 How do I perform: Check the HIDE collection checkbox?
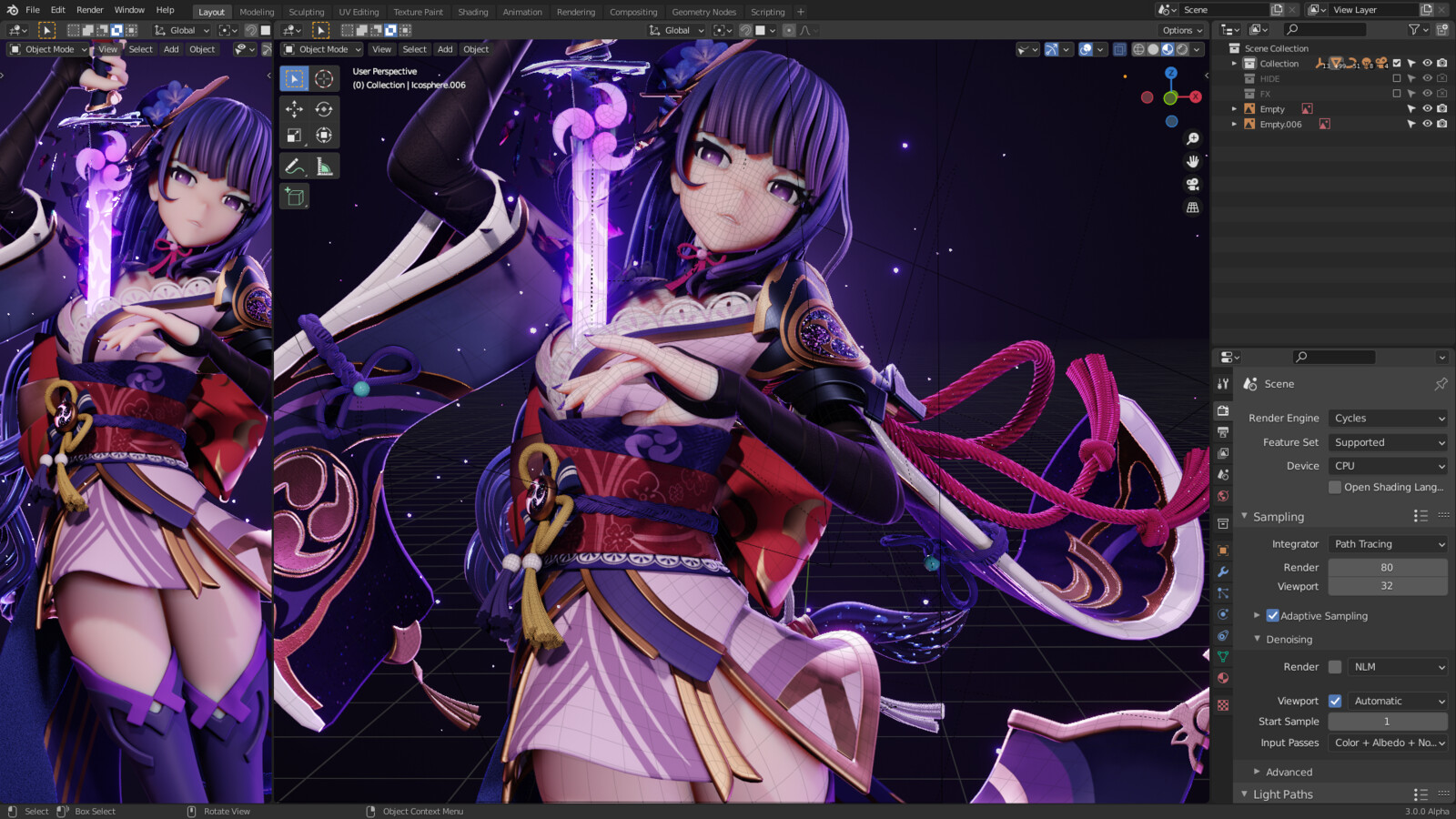point(1397,78)
